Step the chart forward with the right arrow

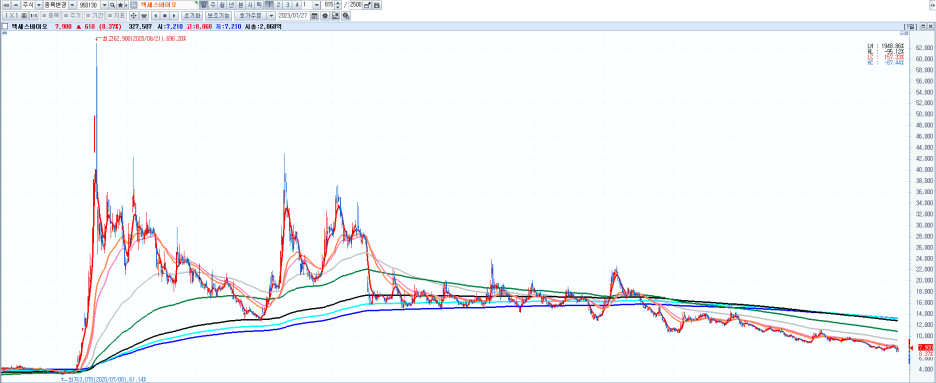coord(173,16)
